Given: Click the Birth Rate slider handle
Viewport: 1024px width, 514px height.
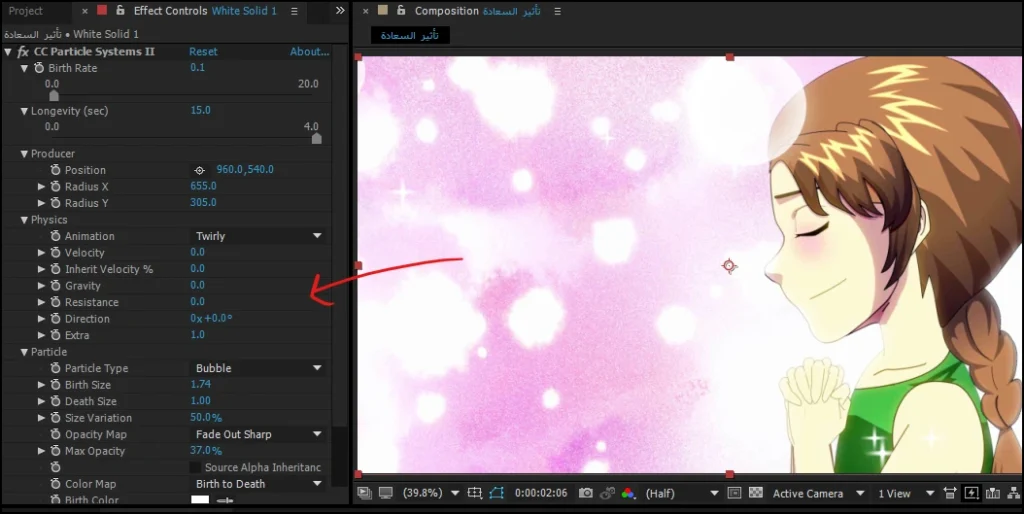Looking at the screenshot, I should (54, 96).
